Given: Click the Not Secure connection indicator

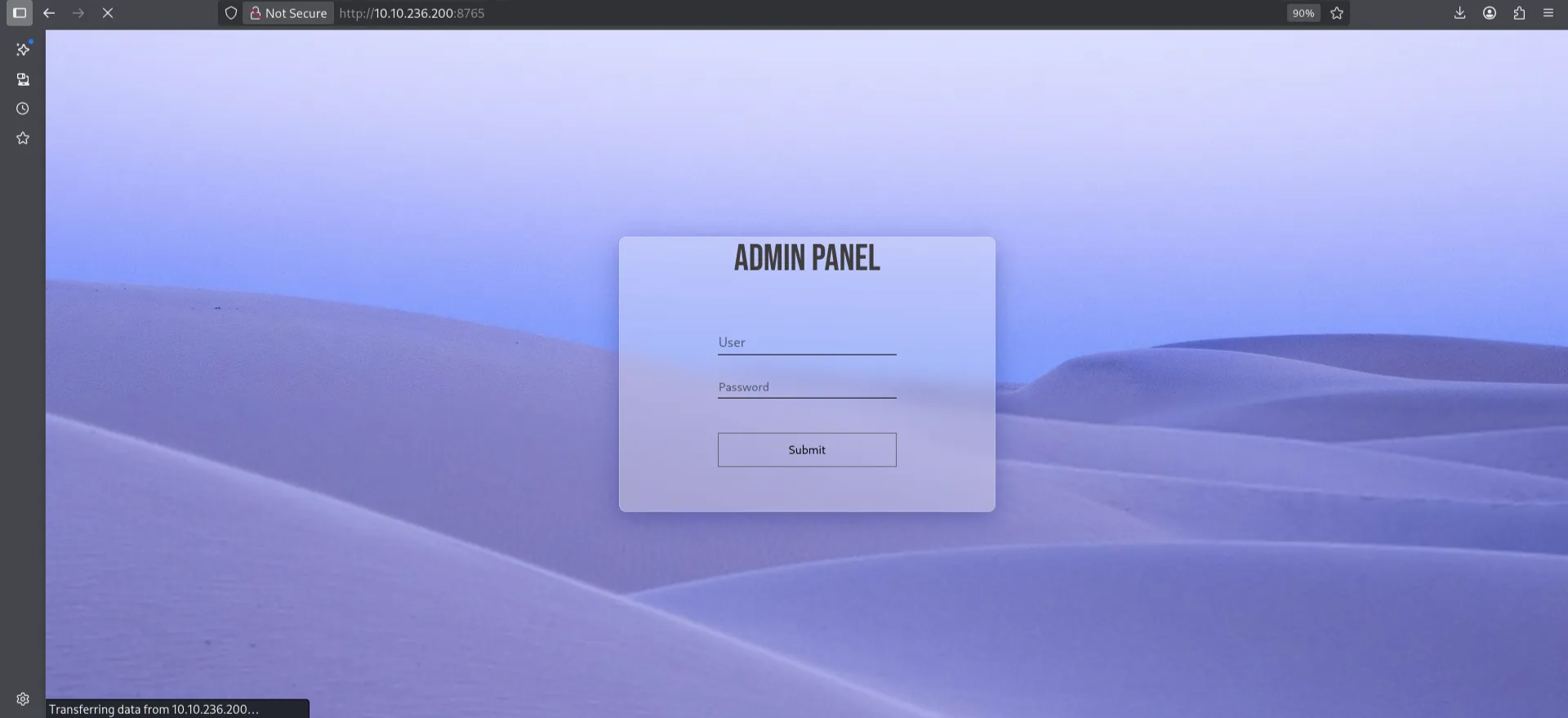Looking at the screenshot, I should (x=288, y=13).
